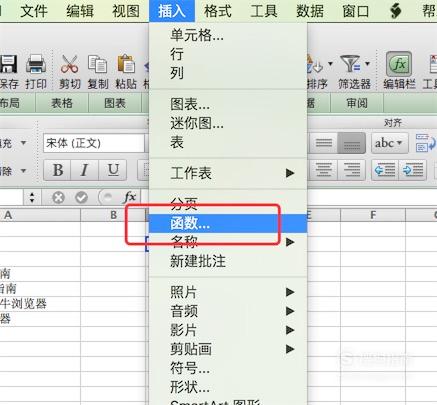The width and height of the screenshot is (437, 405).
Task: Select column F header
Action: pos(373,215)
